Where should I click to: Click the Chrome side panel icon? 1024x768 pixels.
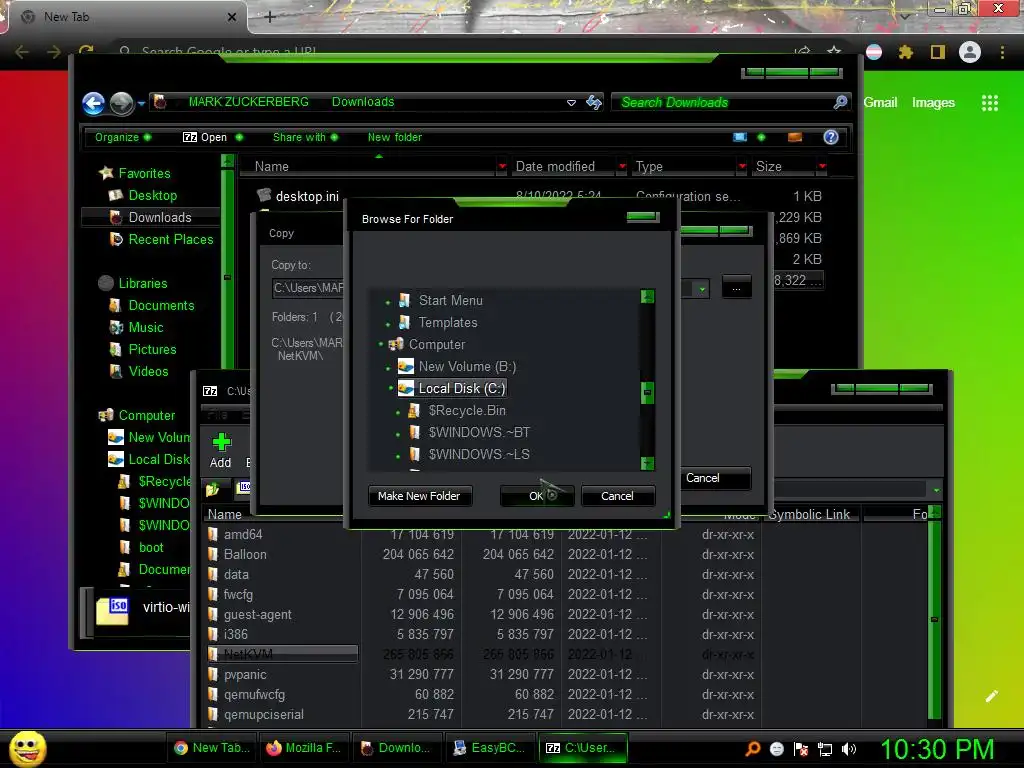click(x=938, y=52)
